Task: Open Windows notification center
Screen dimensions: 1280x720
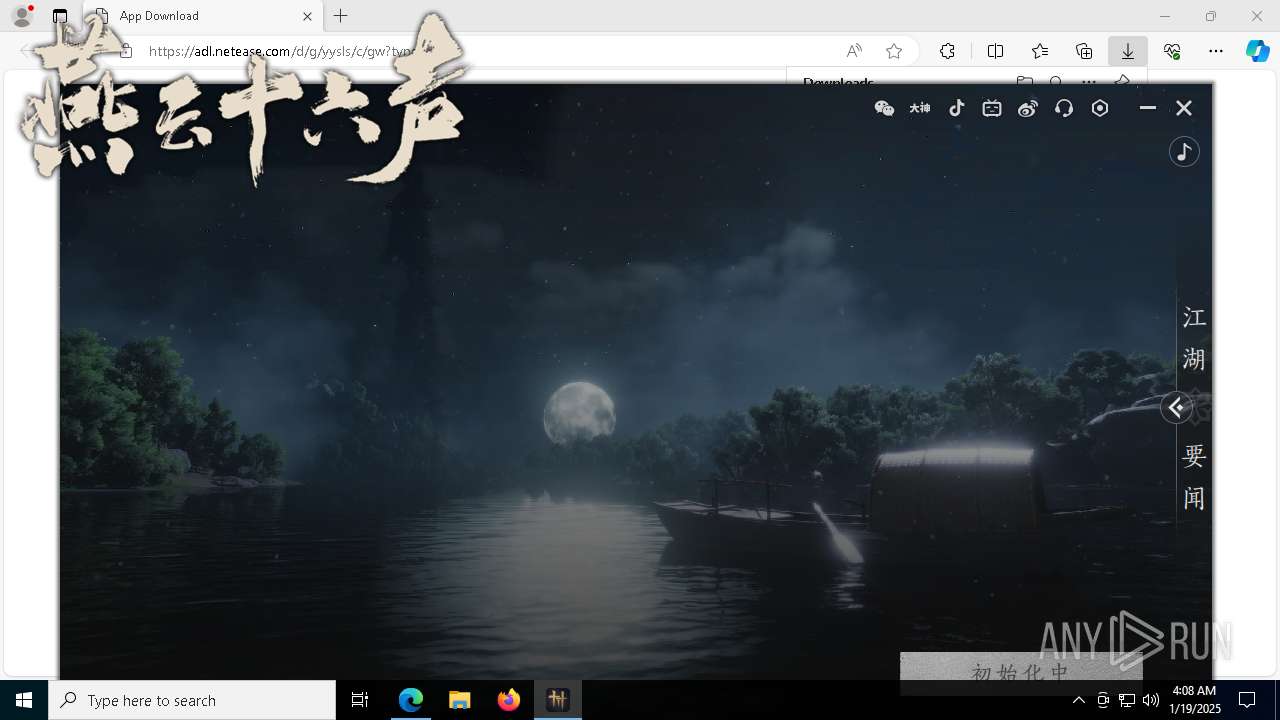Action: (1247, 700)
